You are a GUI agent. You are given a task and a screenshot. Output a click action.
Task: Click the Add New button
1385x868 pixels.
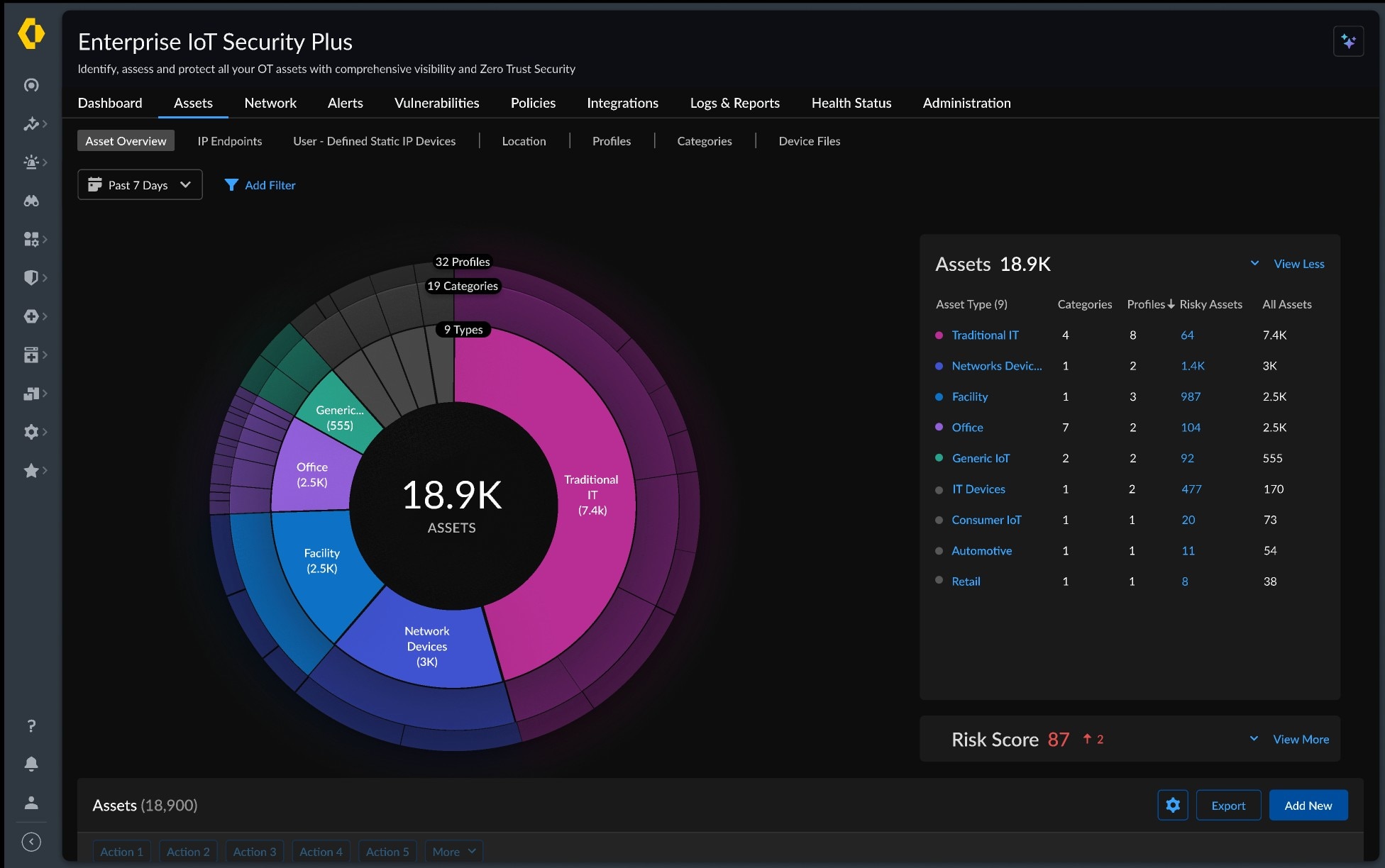point(1308,805)
